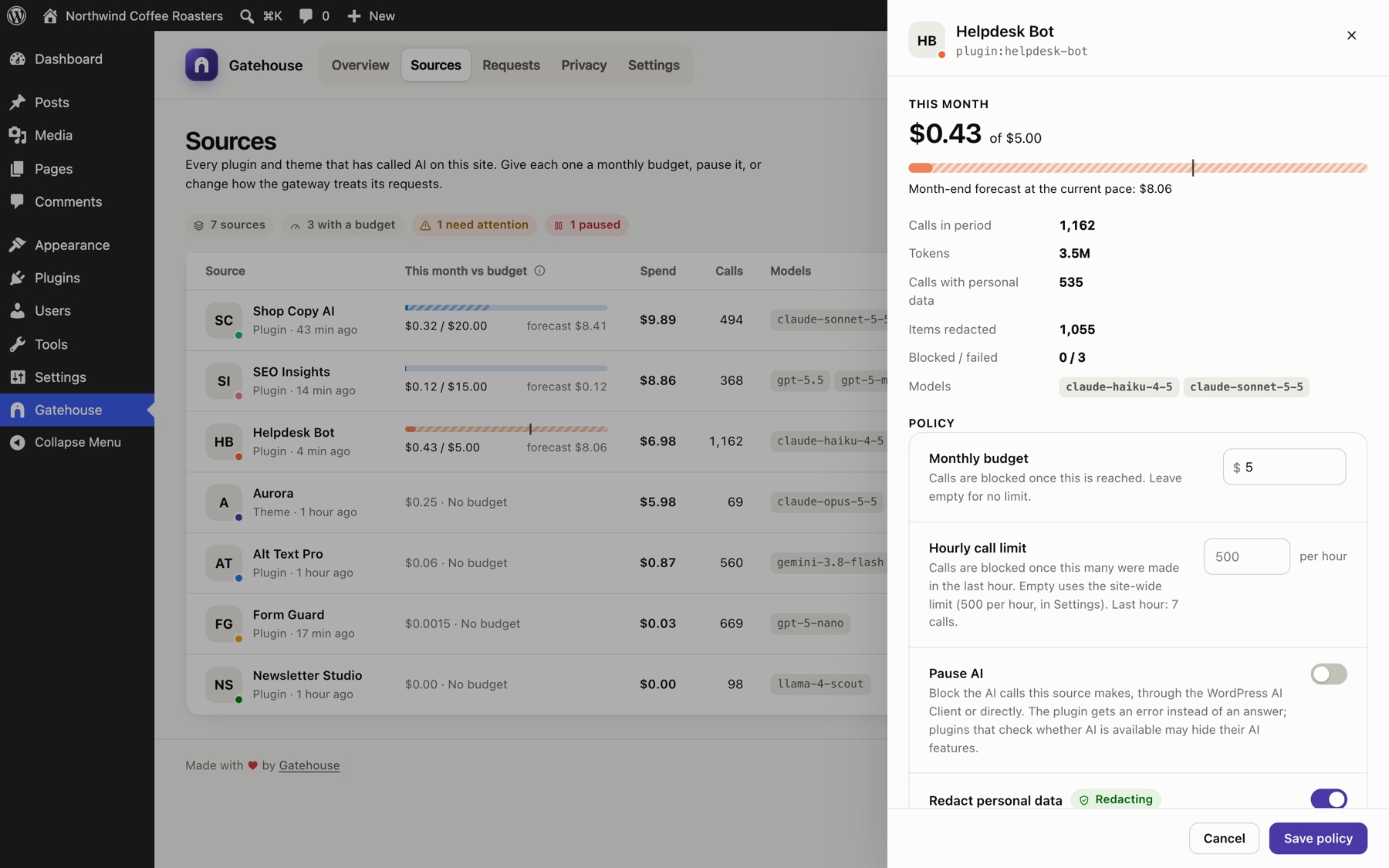1389x868 pixels.
Task: Click the Gatehouse plugin logo icon
Action: [x=201, y=65]
